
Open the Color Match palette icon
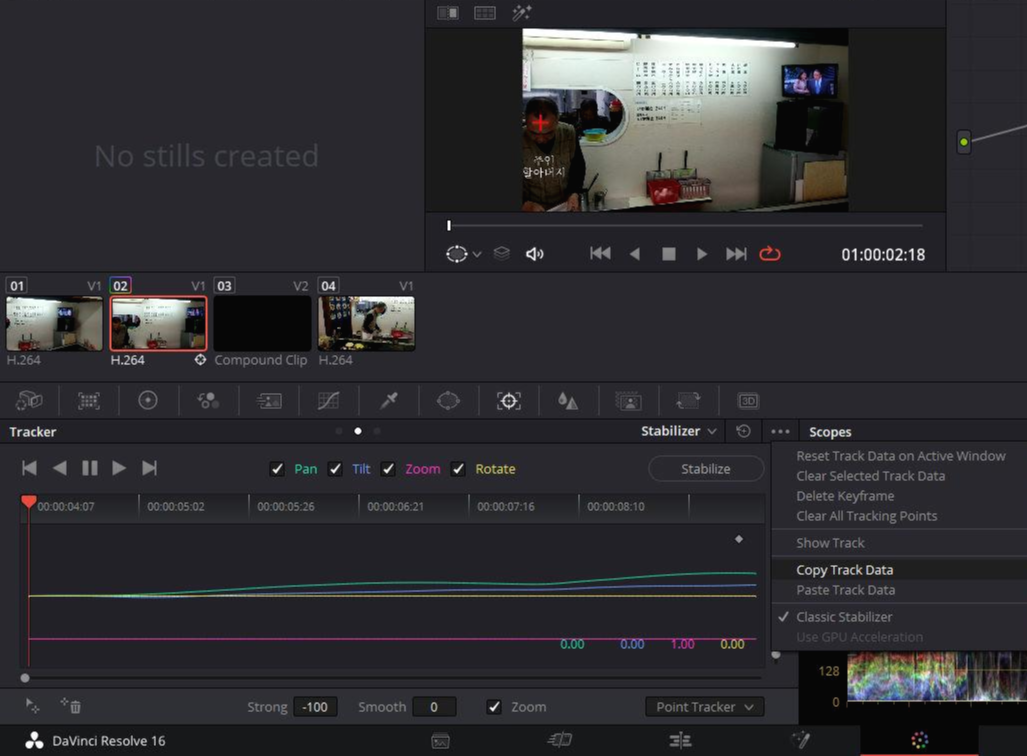[x=88, y=400]
